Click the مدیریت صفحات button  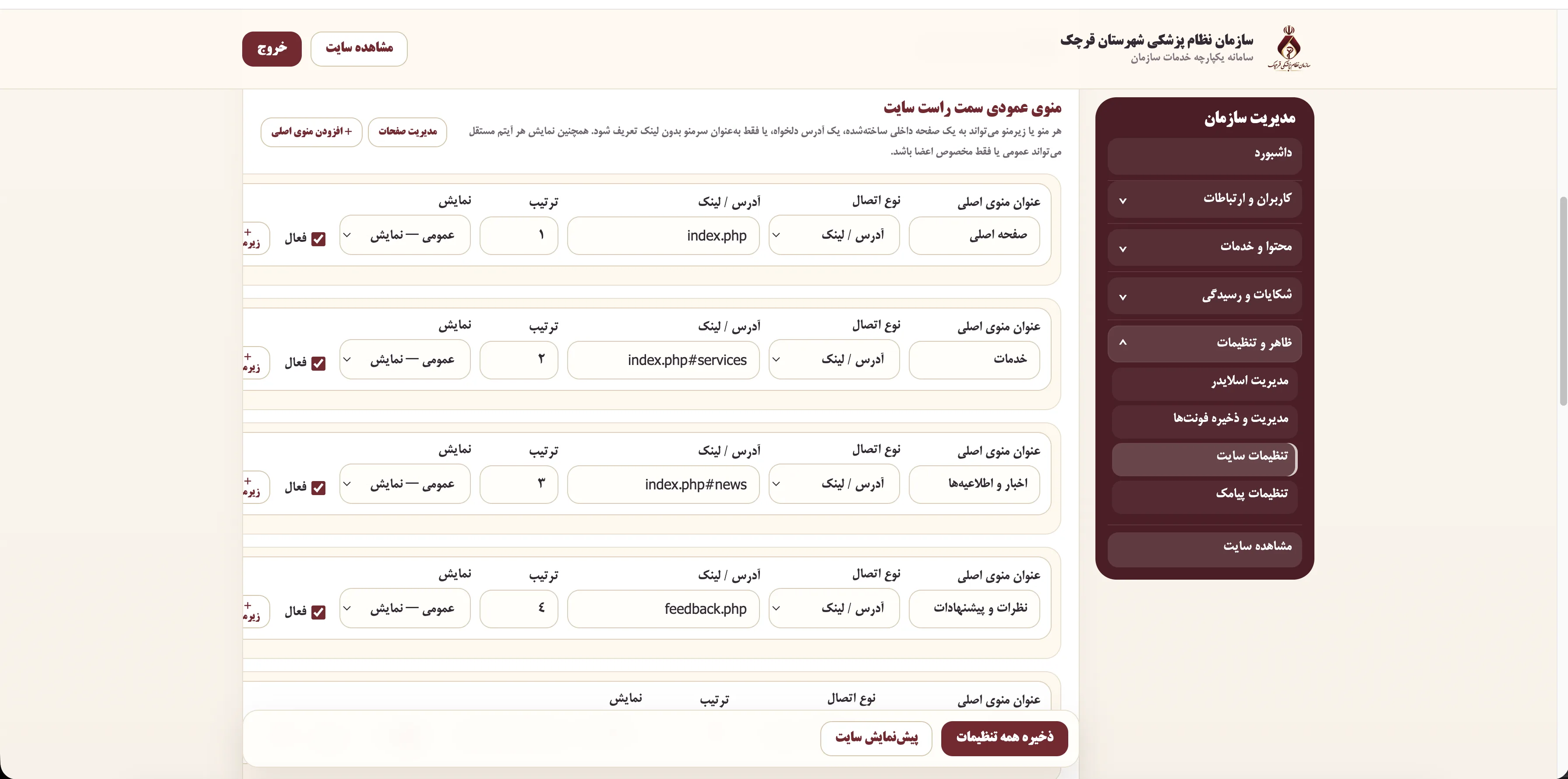[407, 131]
